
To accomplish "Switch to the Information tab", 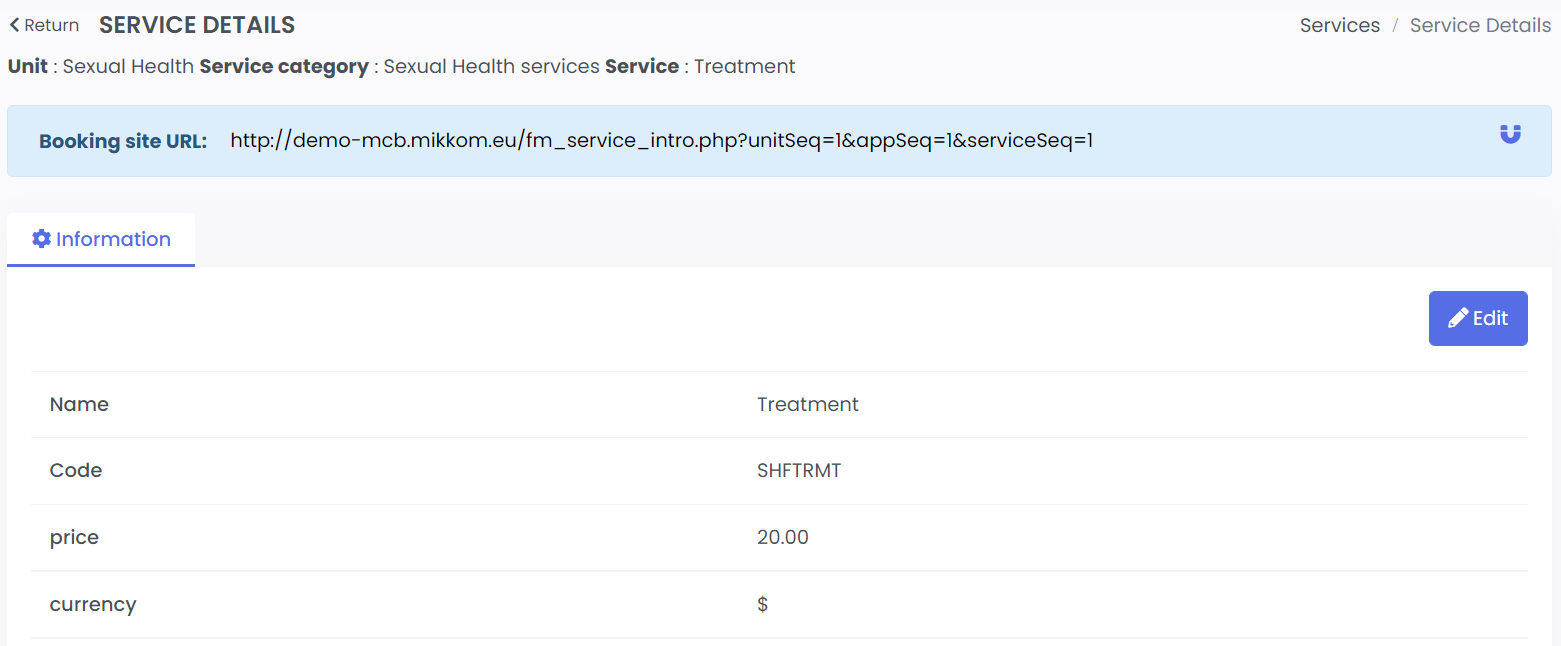I will pos(101,240).
